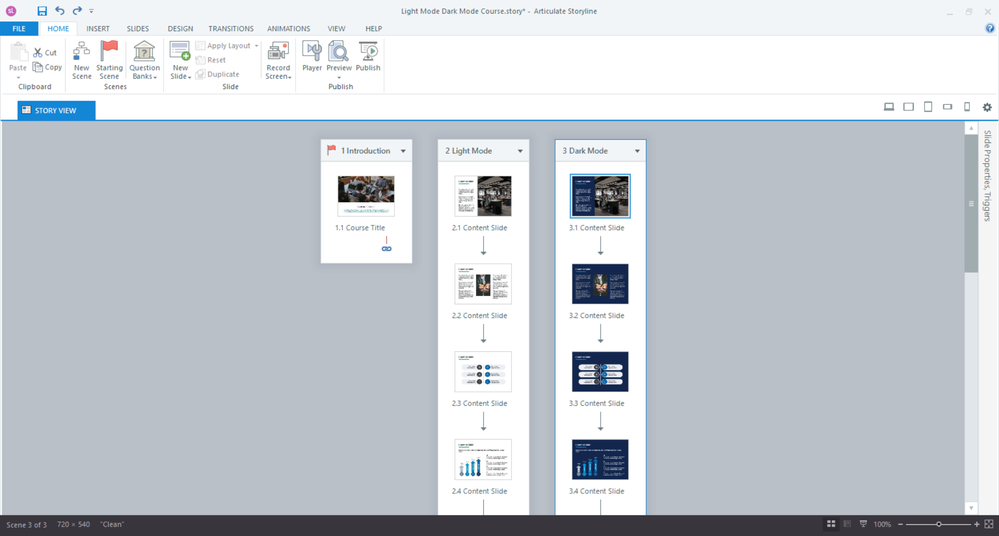Click the Reset slide button

pos(211,60)
